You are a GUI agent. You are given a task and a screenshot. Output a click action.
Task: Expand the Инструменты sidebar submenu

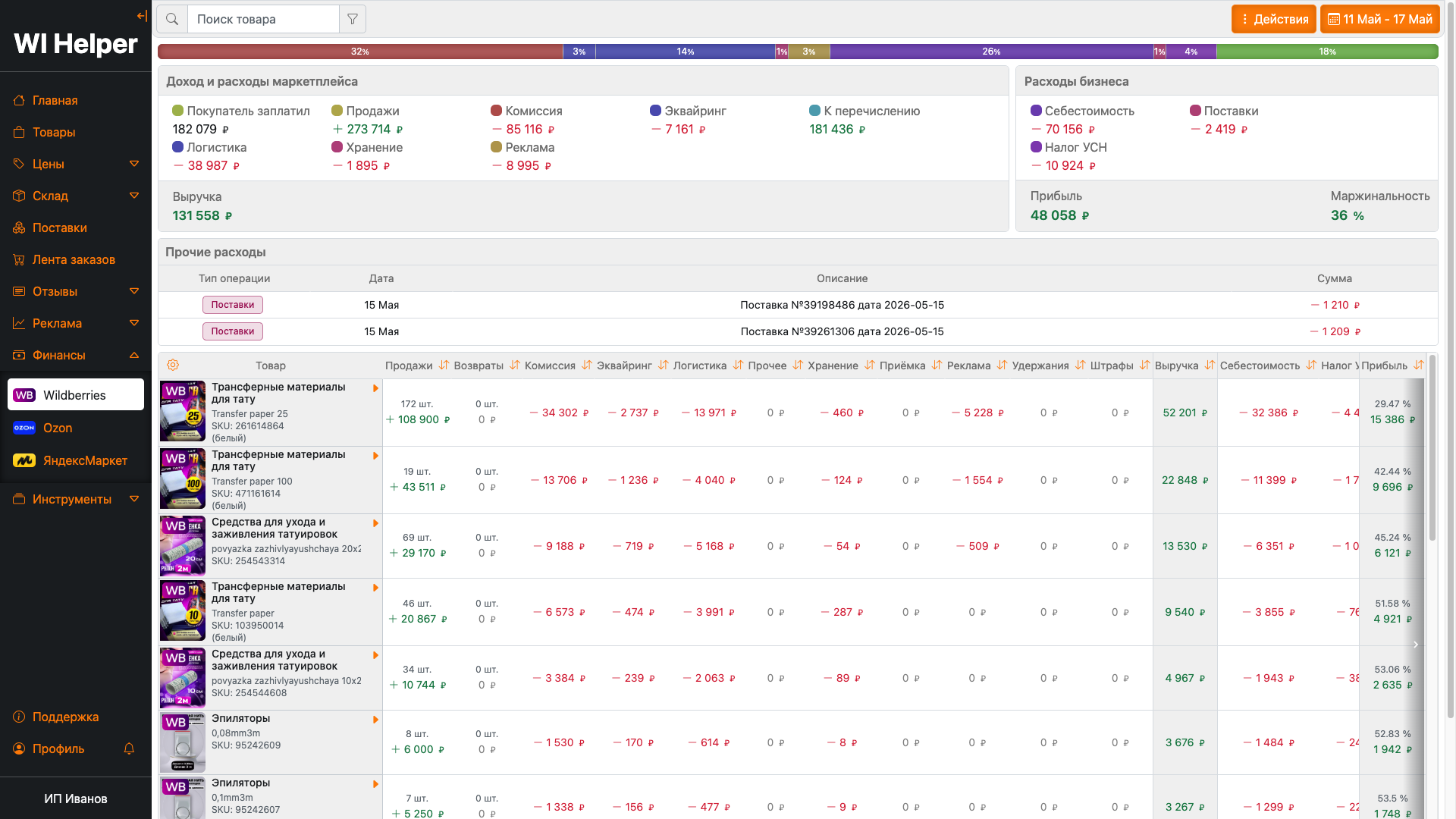point(134,499)
